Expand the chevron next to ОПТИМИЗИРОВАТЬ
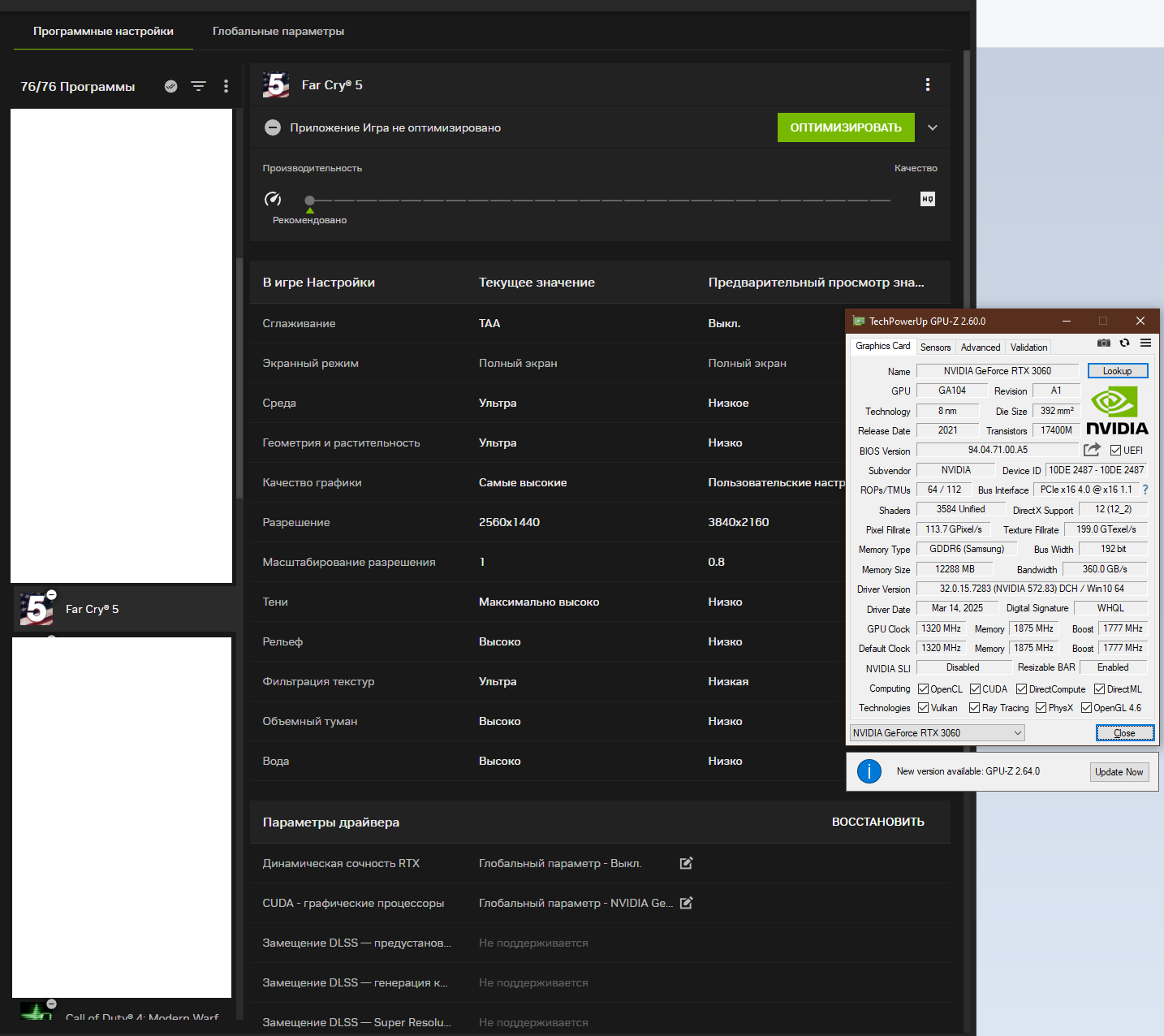 click(933, 127)
